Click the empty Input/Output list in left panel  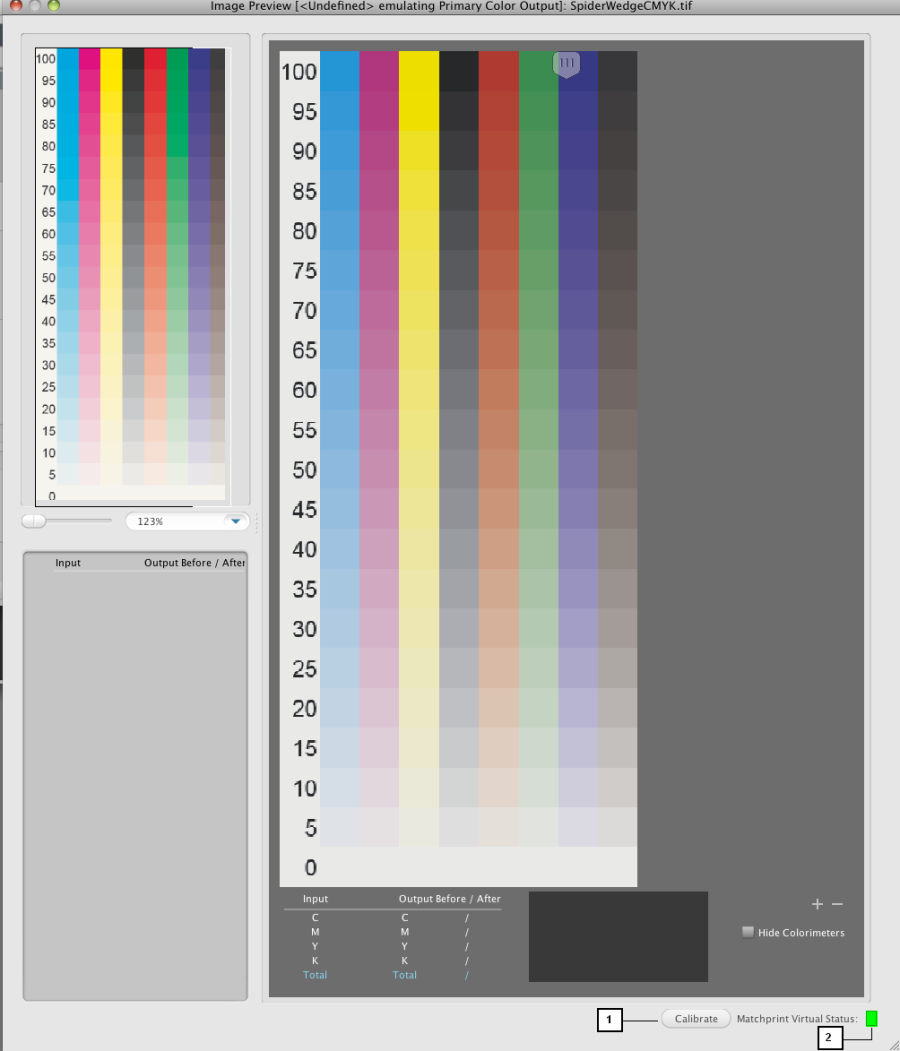click(x=135, y=780)
